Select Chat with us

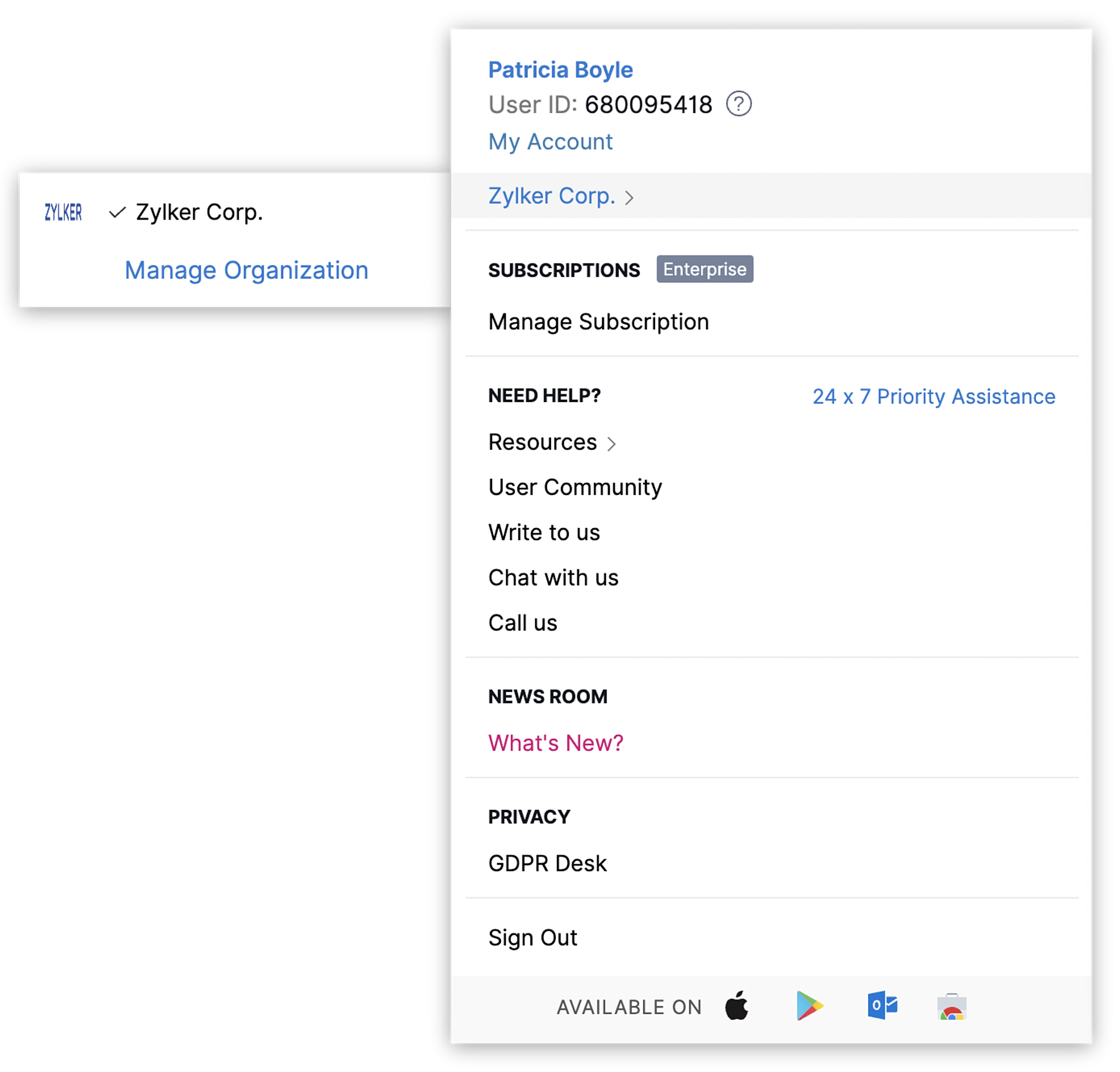pyautogui.click(x=553, y=577)
